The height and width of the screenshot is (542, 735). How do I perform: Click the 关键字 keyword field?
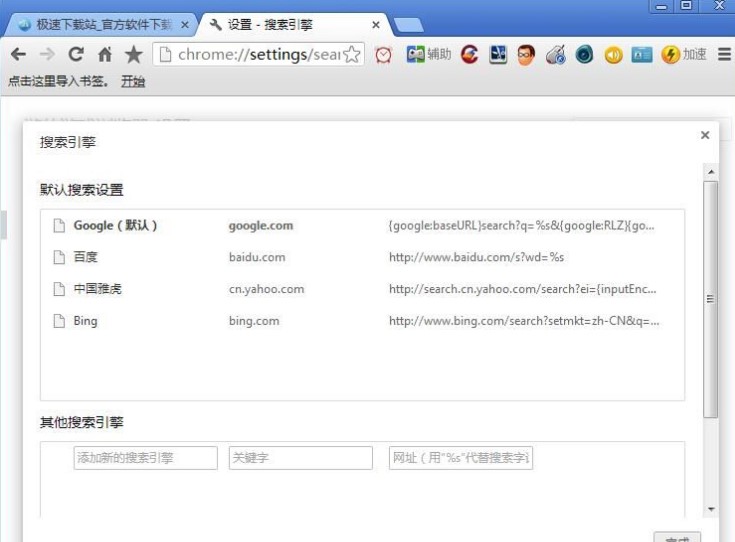coord(300,458)
